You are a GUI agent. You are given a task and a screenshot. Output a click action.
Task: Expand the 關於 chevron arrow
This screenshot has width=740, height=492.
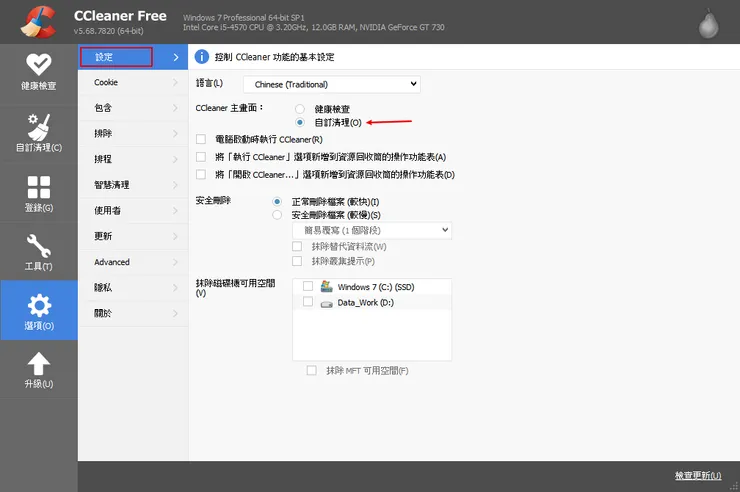pos(175,313)
